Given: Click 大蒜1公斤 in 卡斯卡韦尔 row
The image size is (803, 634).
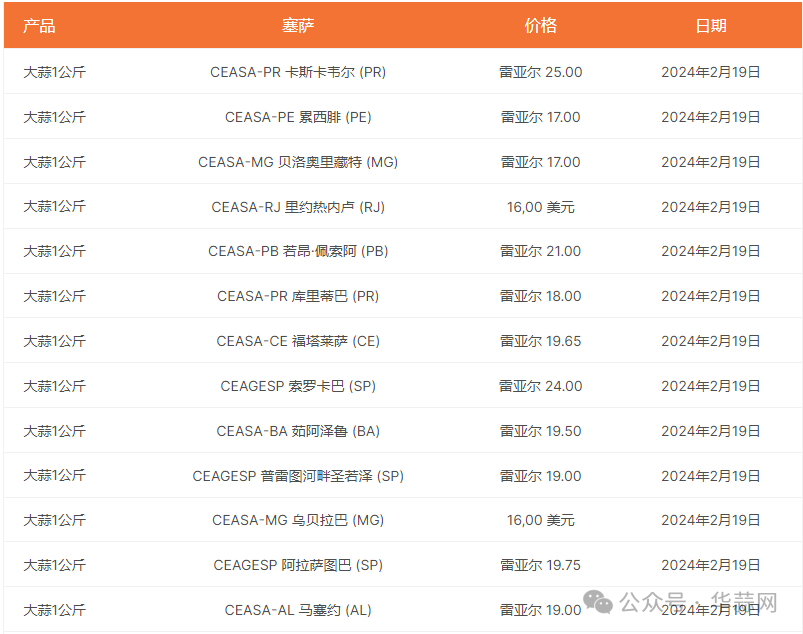Looking at the screenshot, I should pyautogui.click(x=54, y=72).
